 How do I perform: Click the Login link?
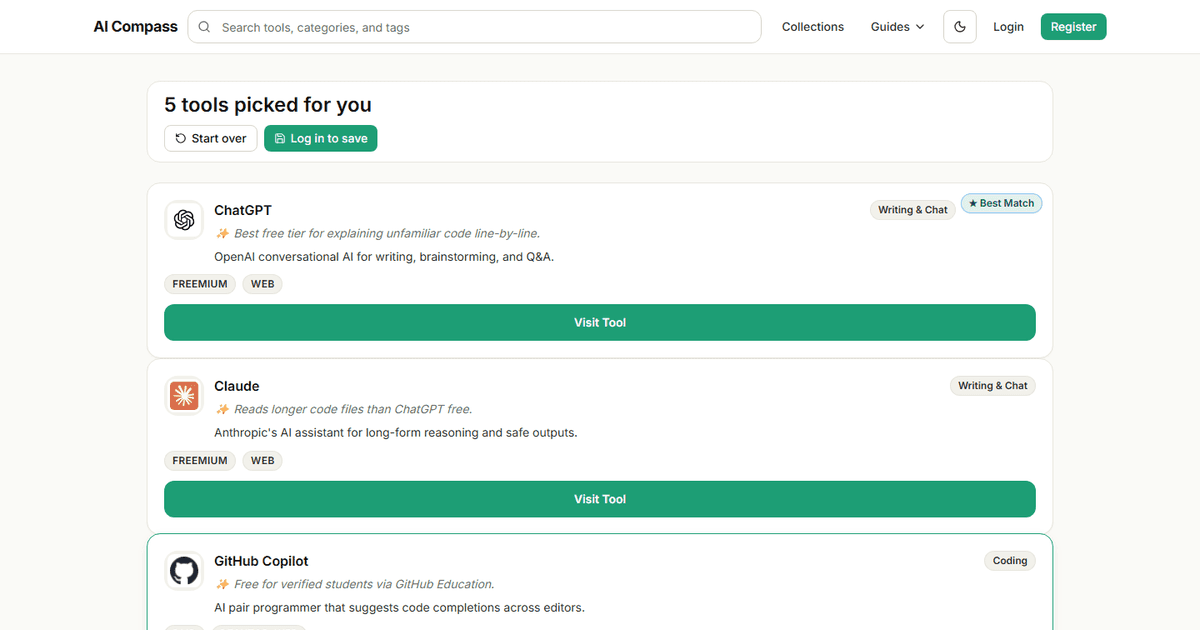1008,27
